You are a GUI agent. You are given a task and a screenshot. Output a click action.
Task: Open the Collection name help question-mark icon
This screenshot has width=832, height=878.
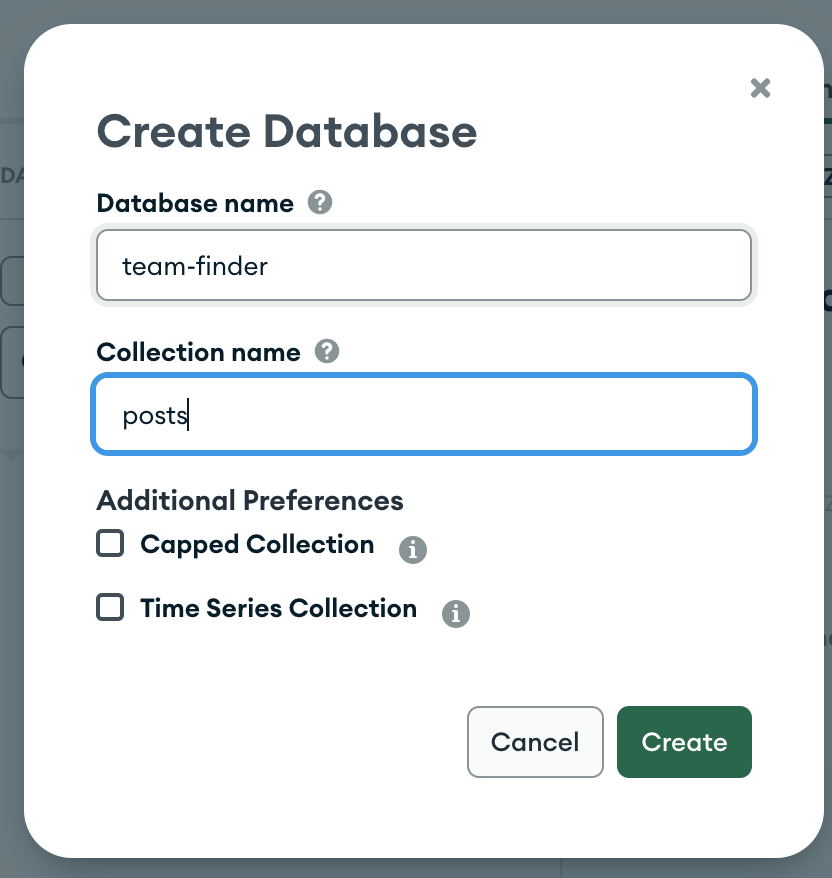(x=327, y=351)
